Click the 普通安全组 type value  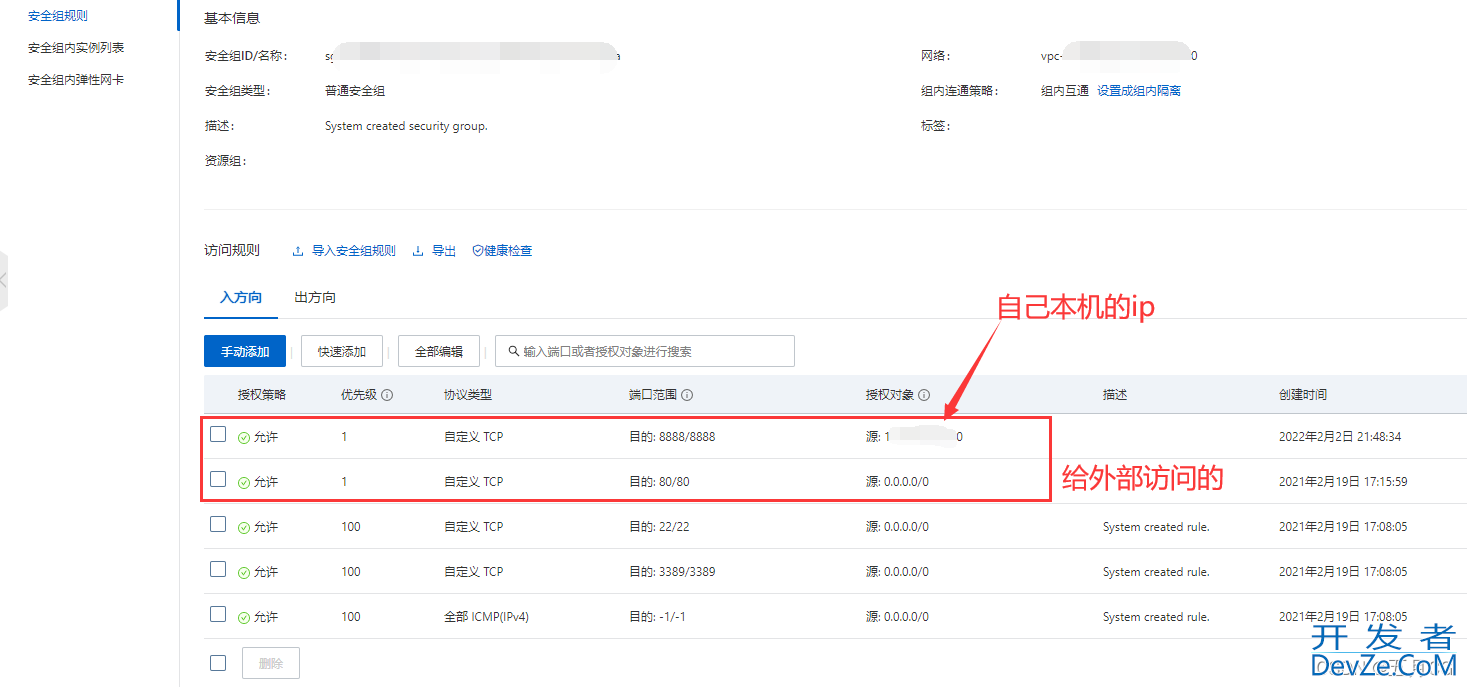[x=355, y=91]
